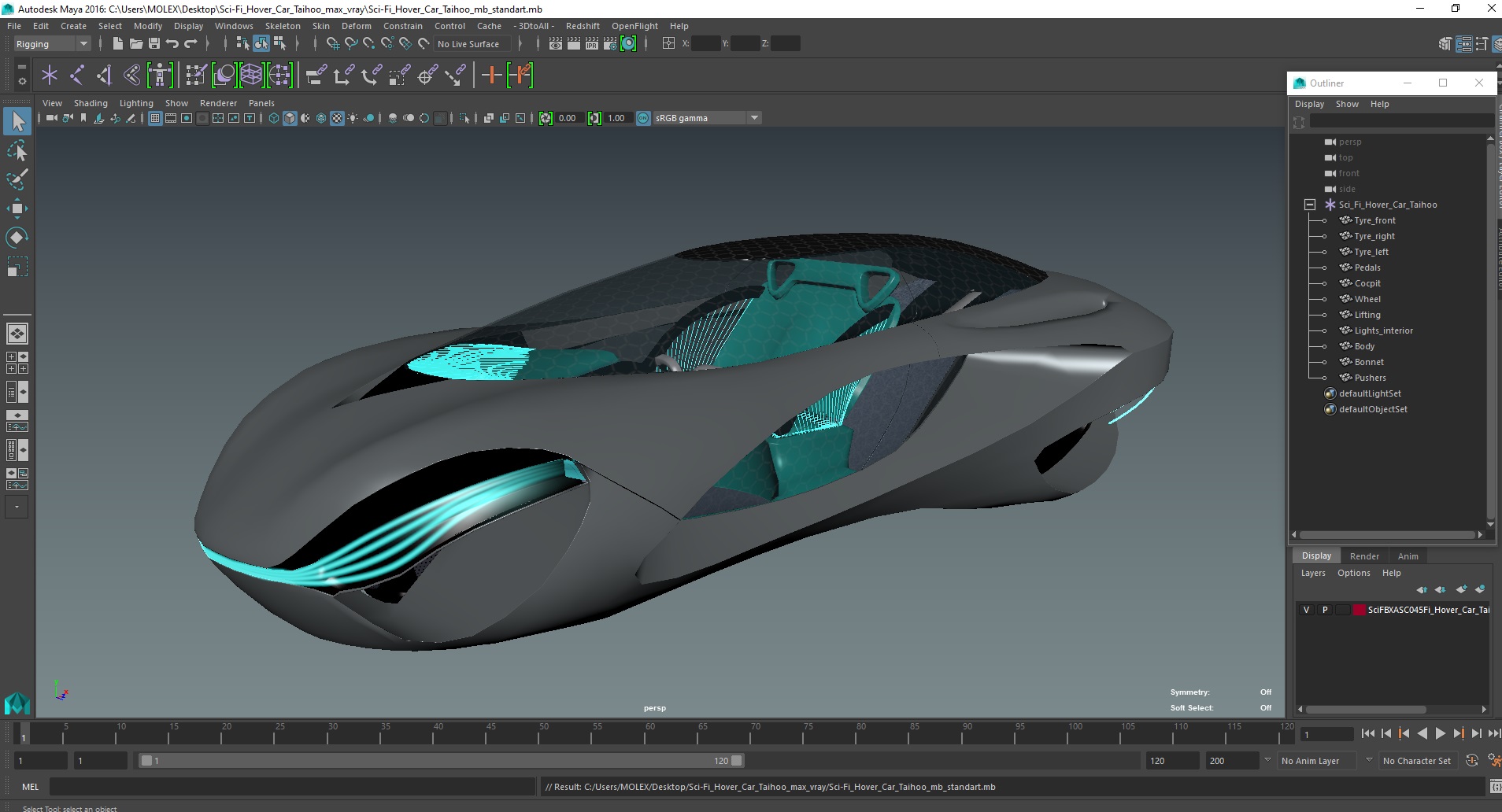Switch to the Anim layer tab
The width and height of the screenshot is (1502, 812).
coord(1408,556)
